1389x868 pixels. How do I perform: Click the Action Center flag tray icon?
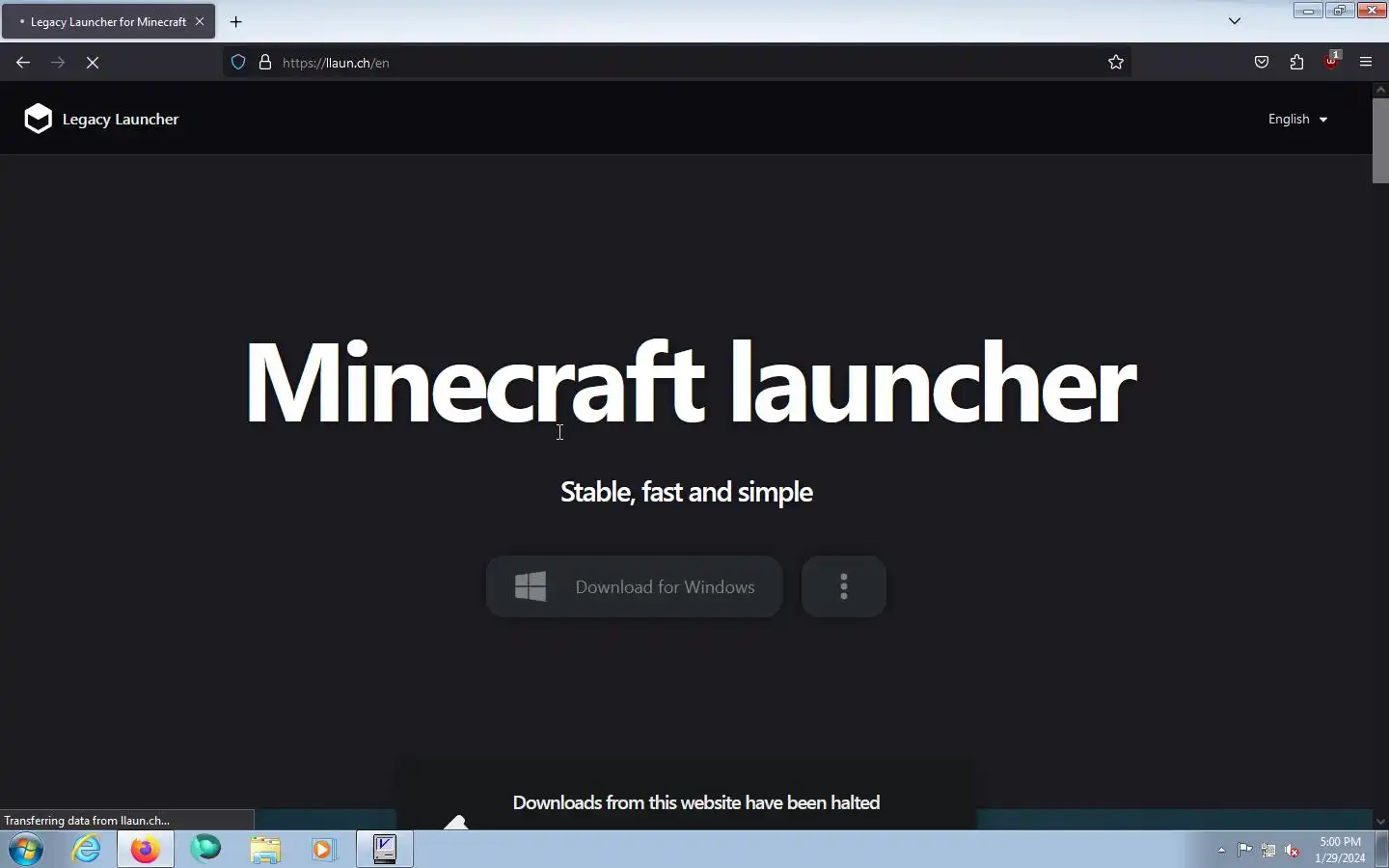coord(1245,851)
